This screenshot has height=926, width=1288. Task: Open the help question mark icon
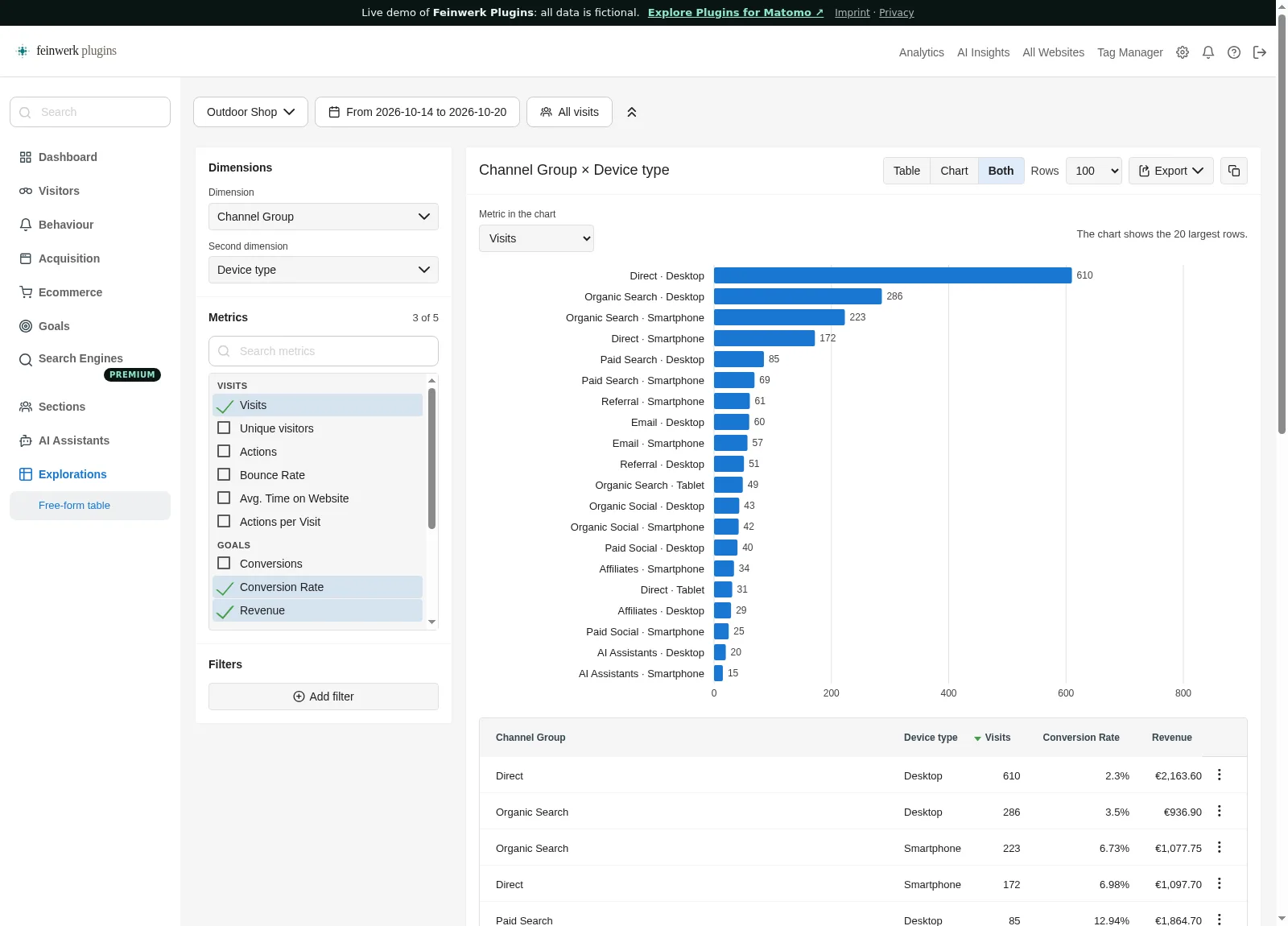pyautogui.click(x=1234, y=52)
